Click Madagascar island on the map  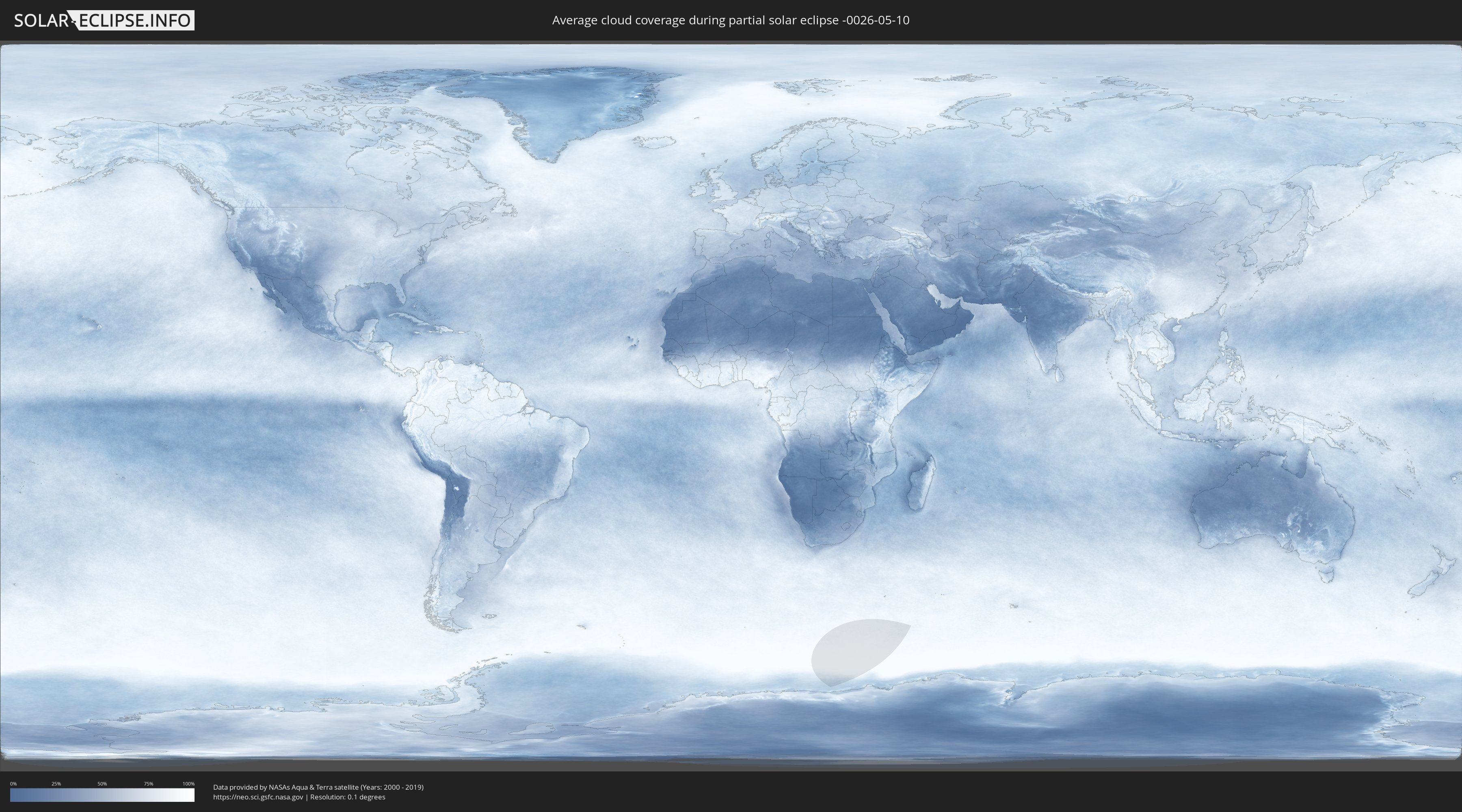[x=921, y=483]
